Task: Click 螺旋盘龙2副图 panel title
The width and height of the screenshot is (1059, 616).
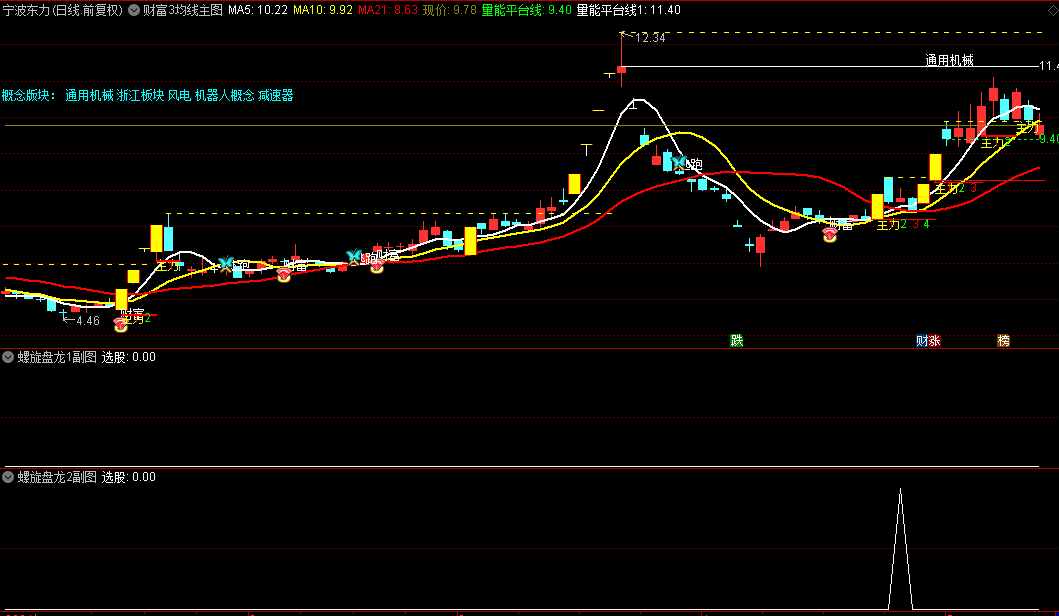Action: (x=57, y=477)
